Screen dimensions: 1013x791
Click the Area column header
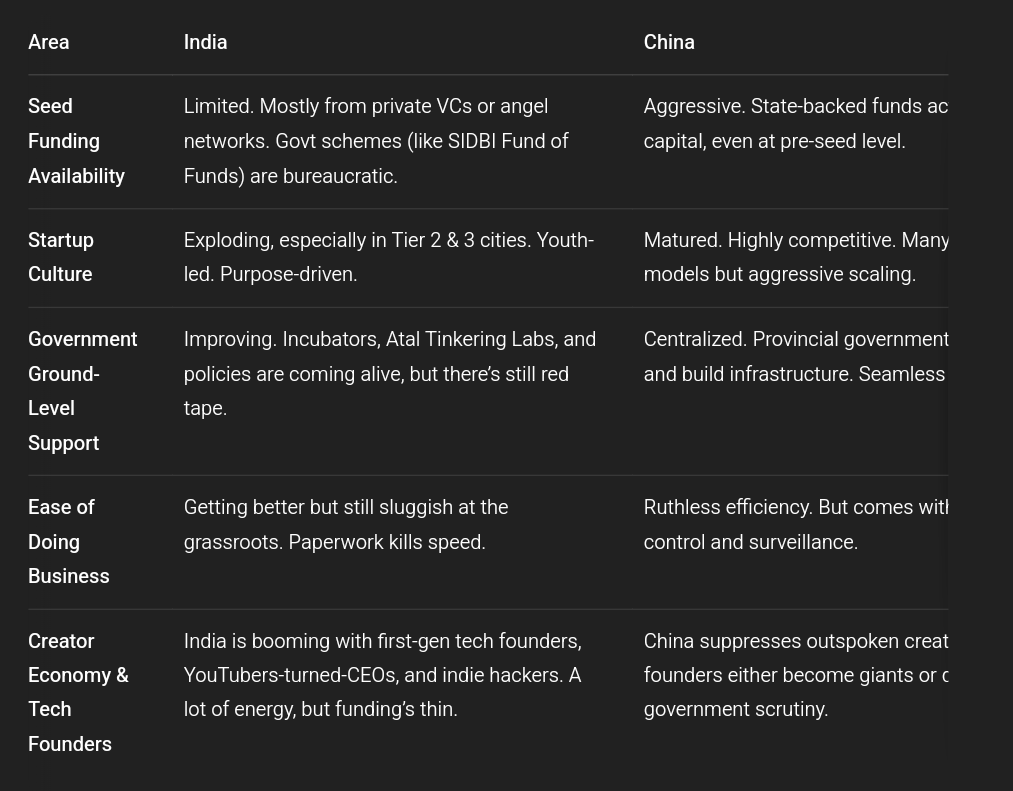click(48, 42)
